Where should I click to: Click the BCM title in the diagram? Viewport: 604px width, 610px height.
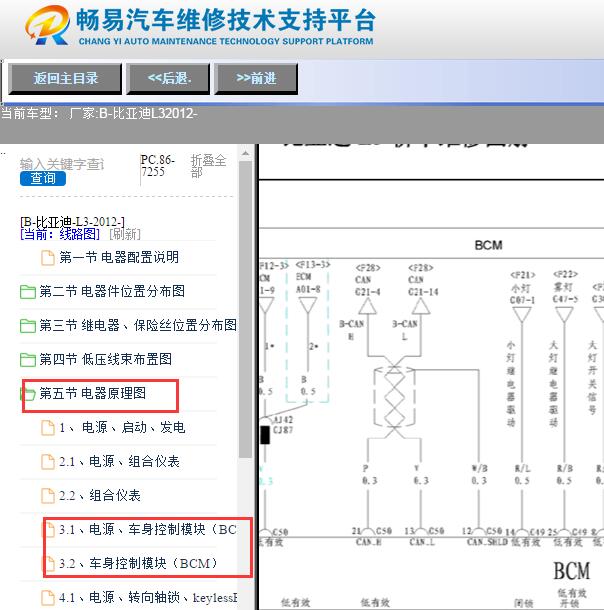[488, 245]
